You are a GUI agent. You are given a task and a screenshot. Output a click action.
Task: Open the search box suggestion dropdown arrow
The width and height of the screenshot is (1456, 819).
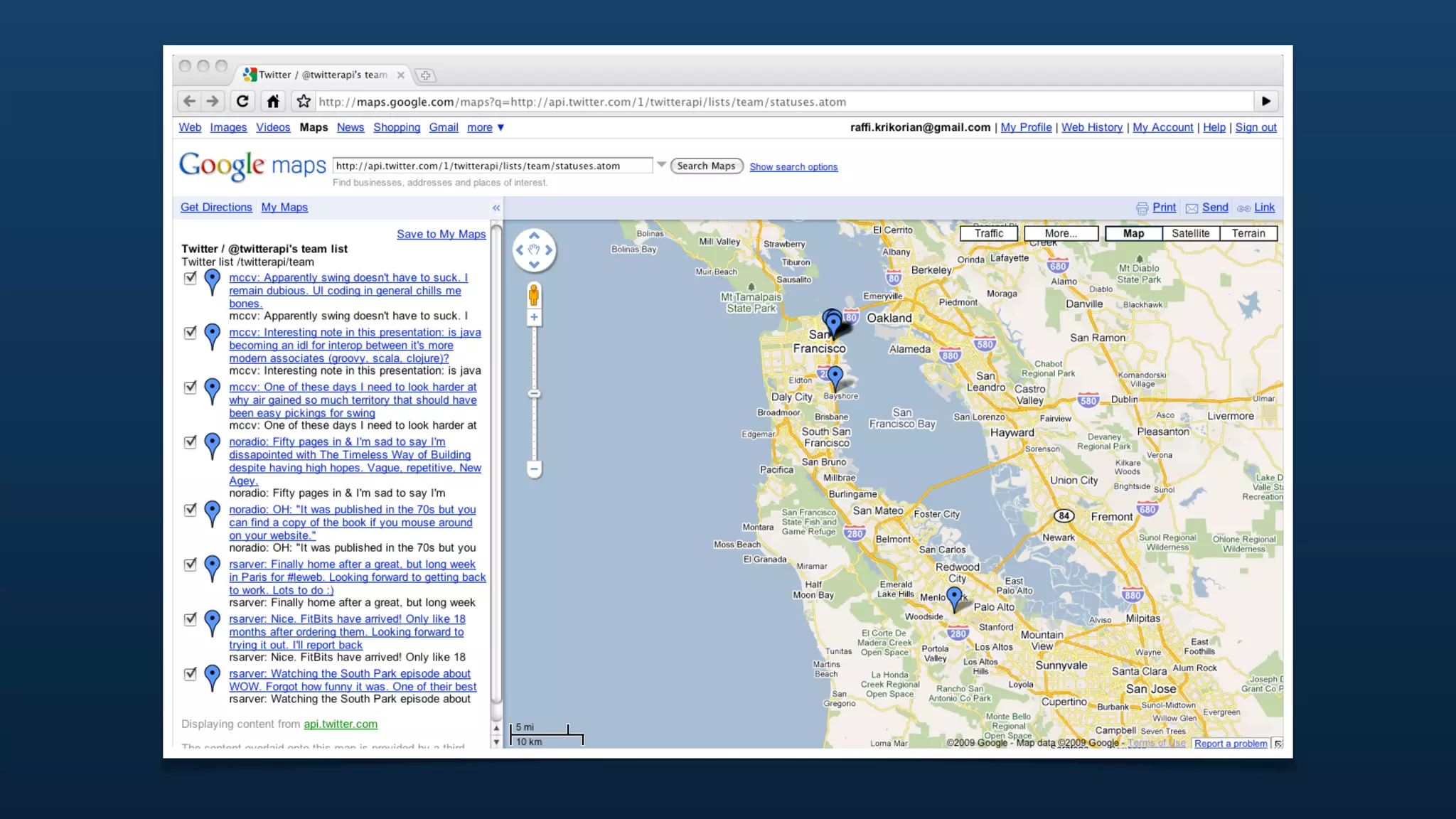[x=661, y=165]
